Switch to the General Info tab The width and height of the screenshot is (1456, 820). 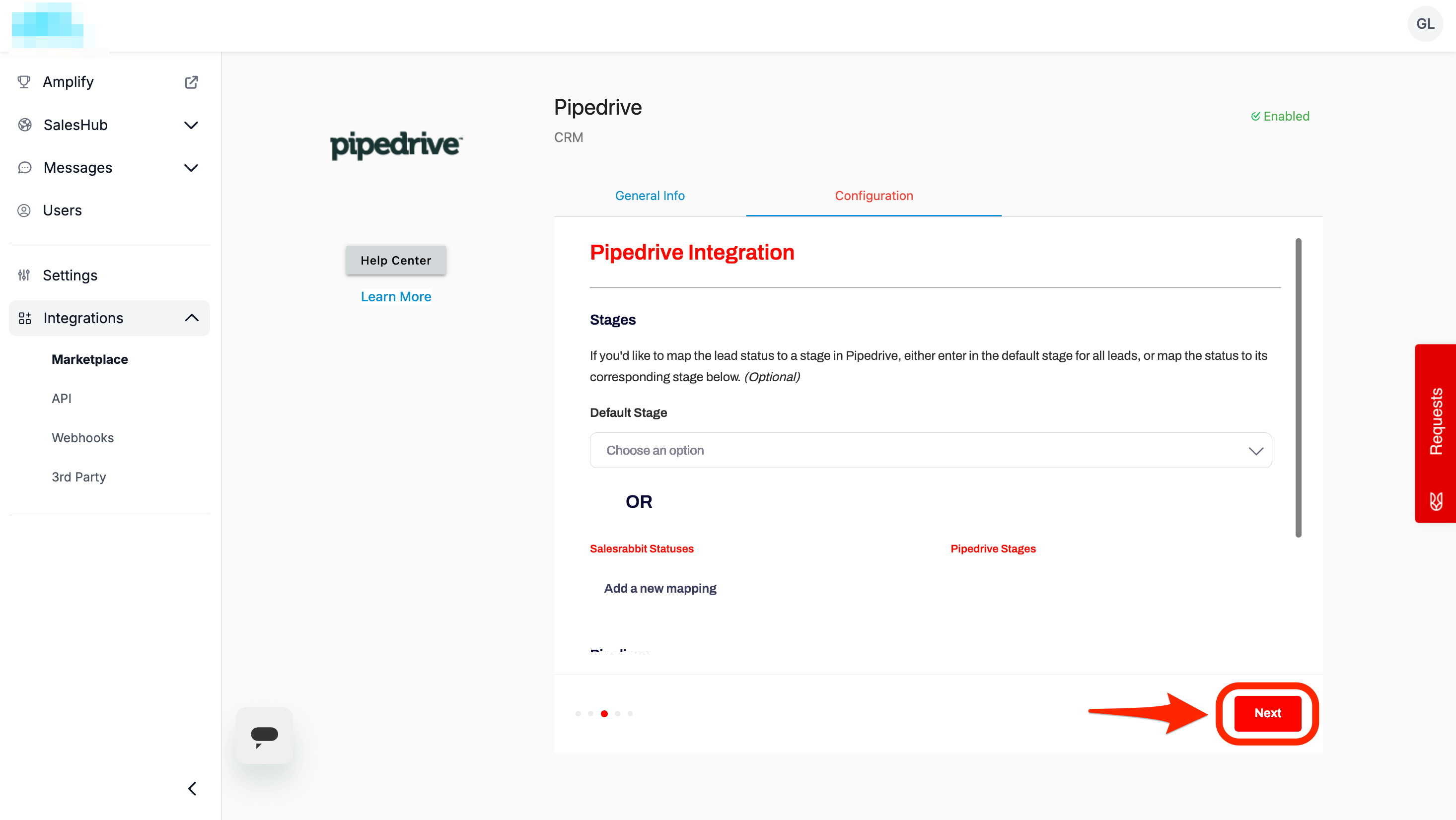[650, 196]
